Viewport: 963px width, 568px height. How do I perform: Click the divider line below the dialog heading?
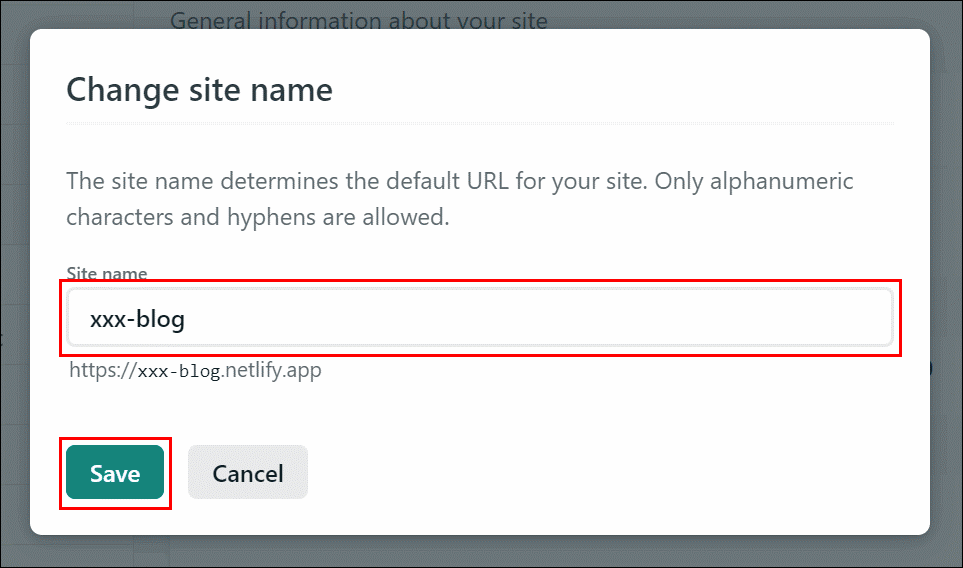480,123
